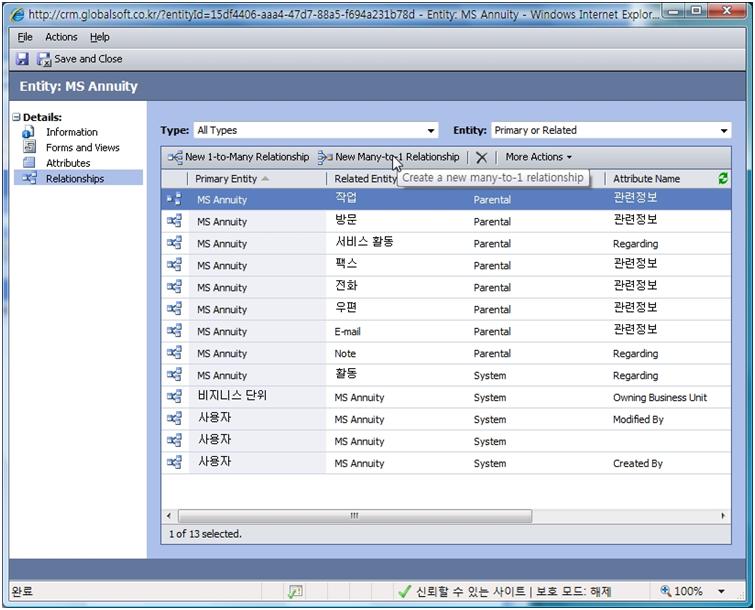The image size is (755, 610).
Task: Click the 완료 status bar text
Action: tap(22, 591)
